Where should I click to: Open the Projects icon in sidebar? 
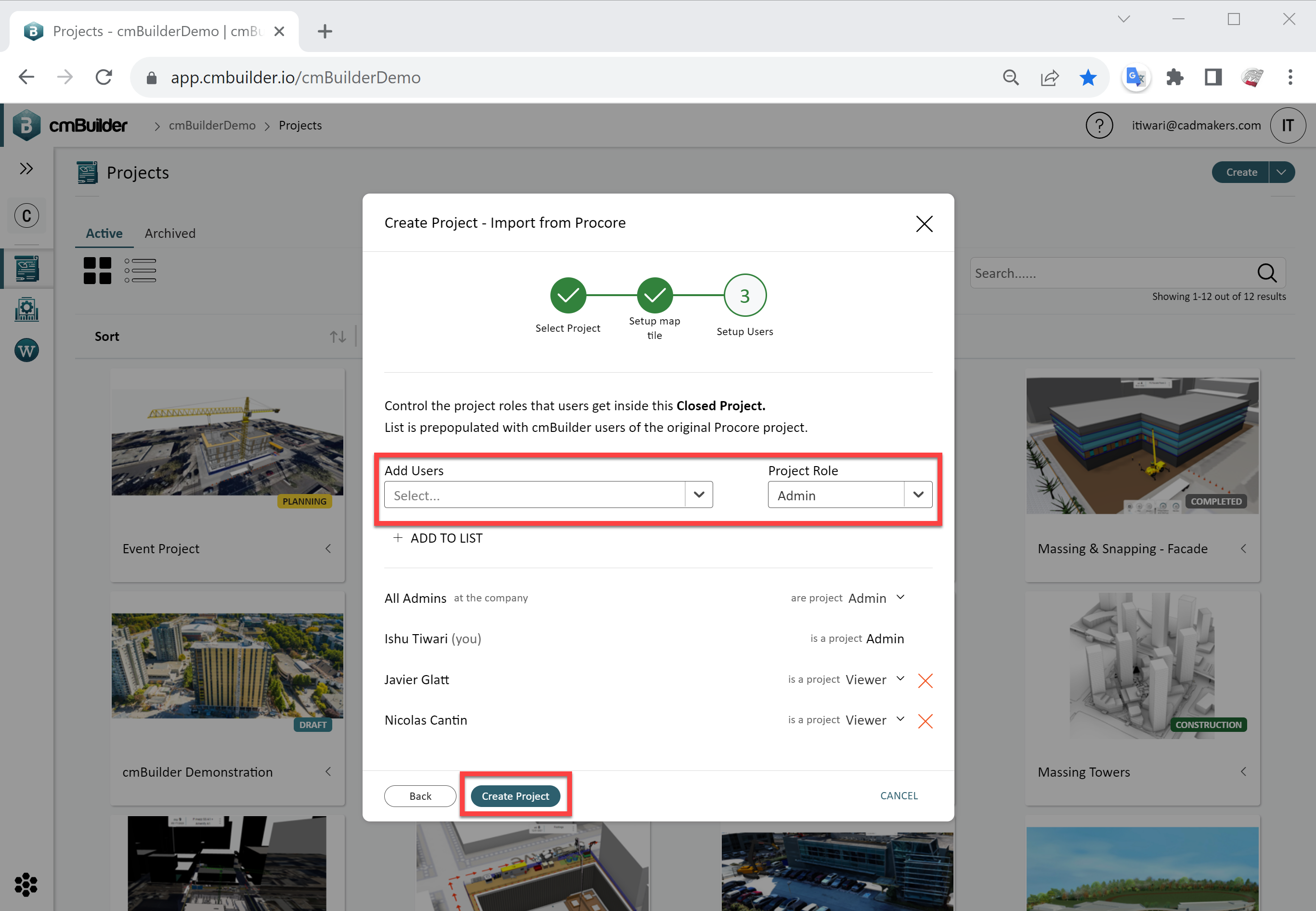tap(27, 269)
